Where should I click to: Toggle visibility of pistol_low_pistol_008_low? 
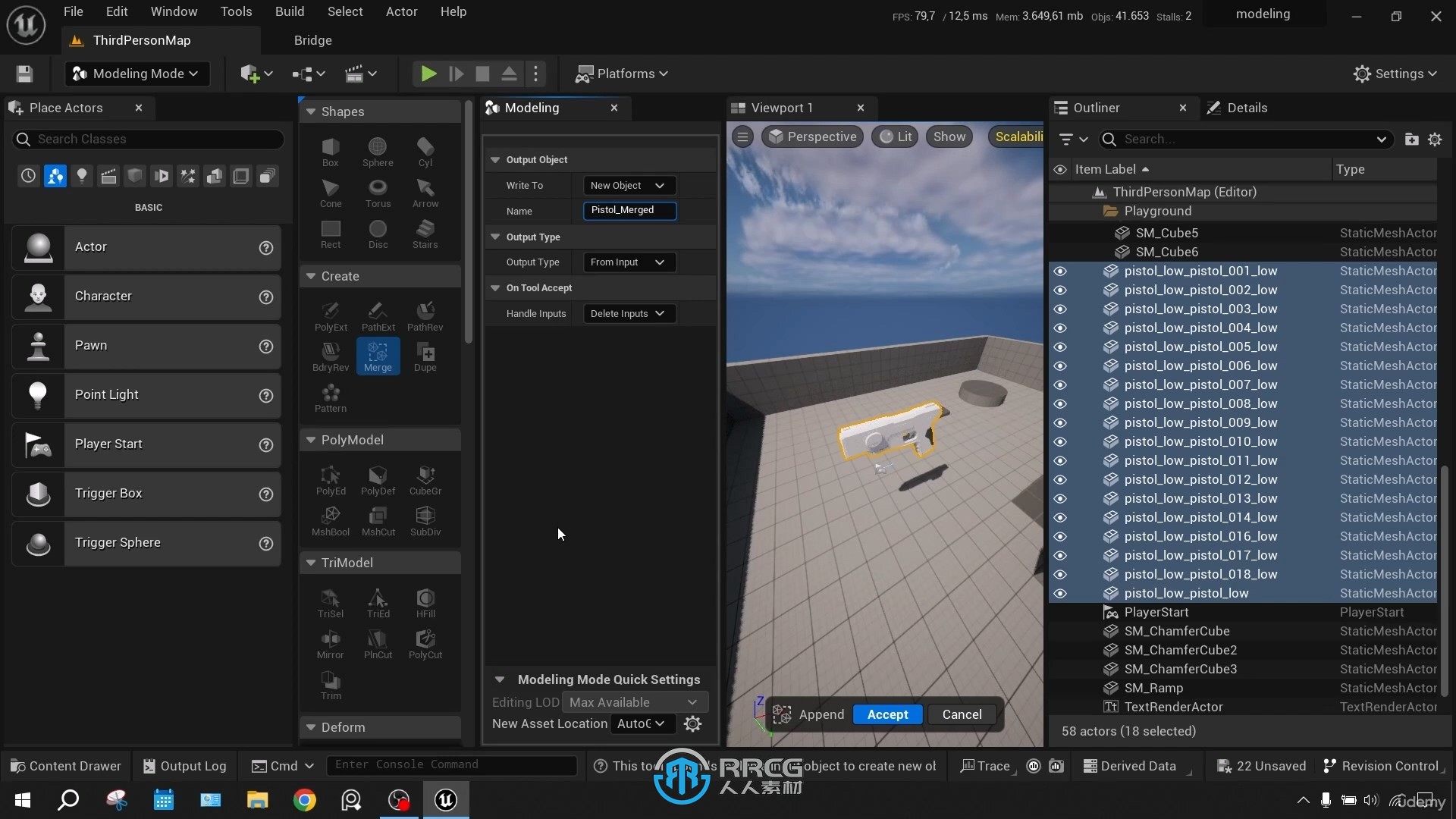pos(1060,403)
